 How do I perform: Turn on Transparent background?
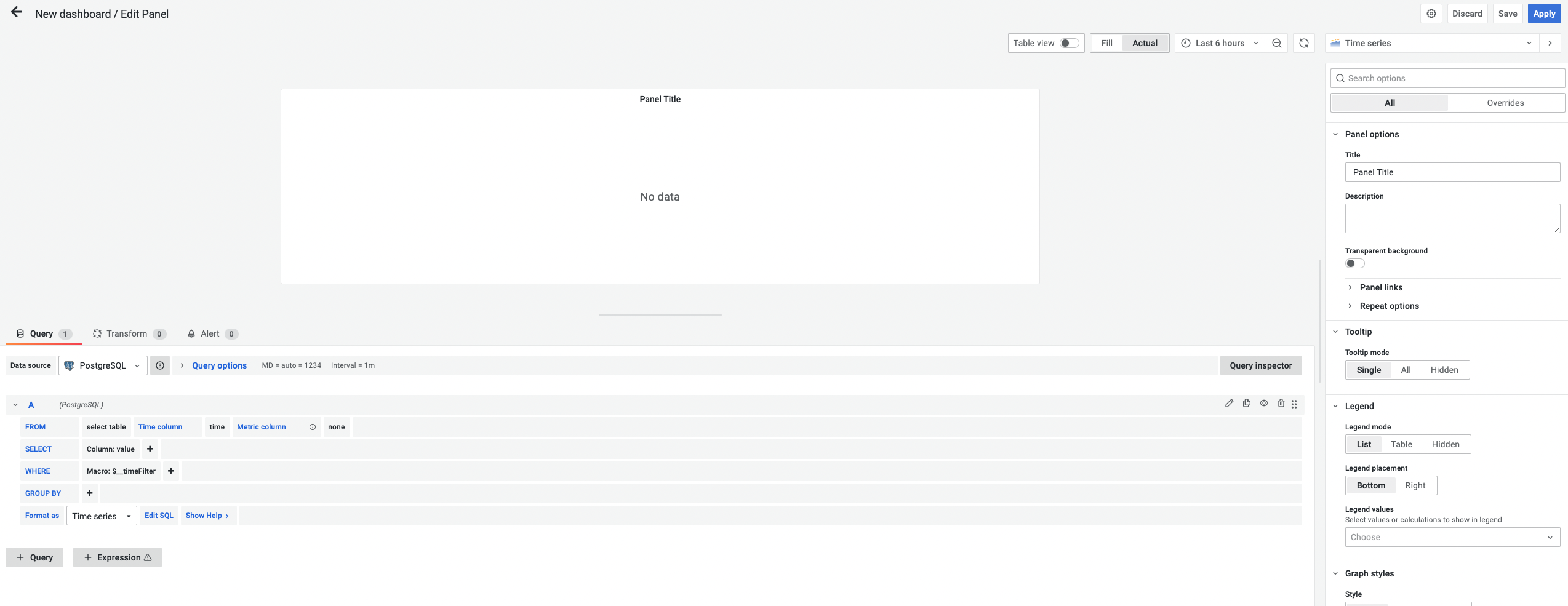coord(1354,264)
